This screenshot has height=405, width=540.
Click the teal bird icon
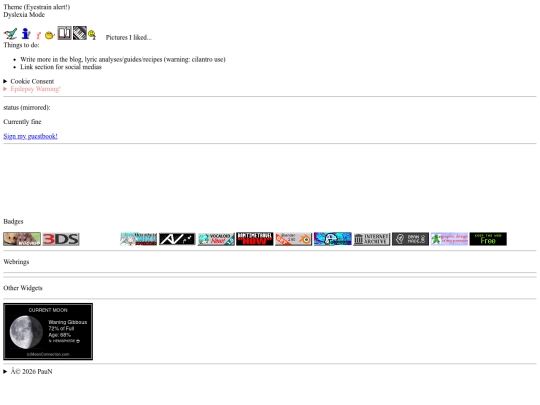(10, 34)
